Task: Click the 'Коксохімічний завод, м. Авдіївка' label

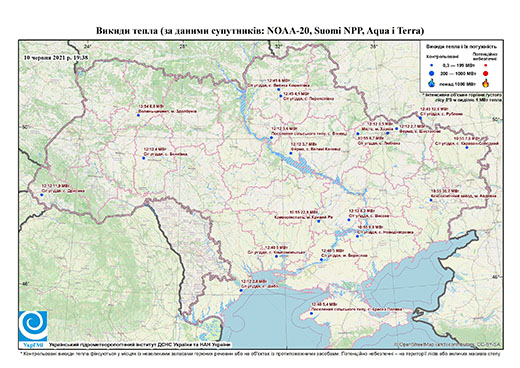Action: 463,196
